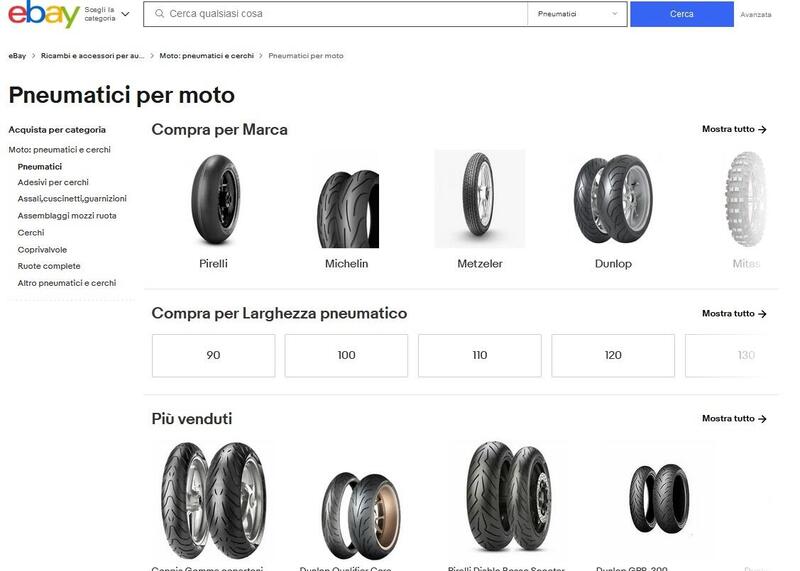Open 'Ruote complete' sidebar category

coord(49,266)
